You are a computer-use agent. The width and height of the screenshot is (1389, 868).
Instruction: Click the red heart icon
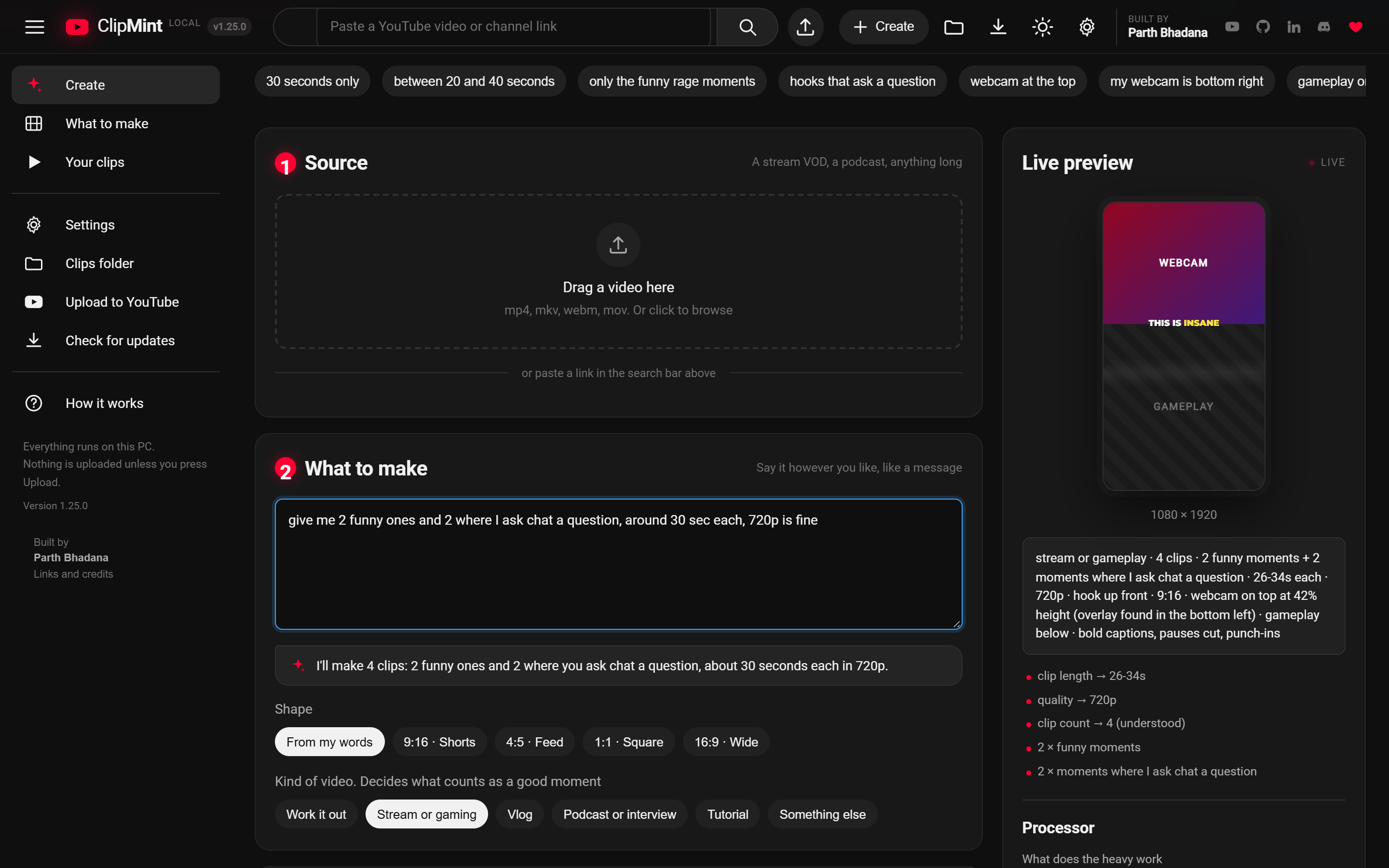[x=1355, y=27]
